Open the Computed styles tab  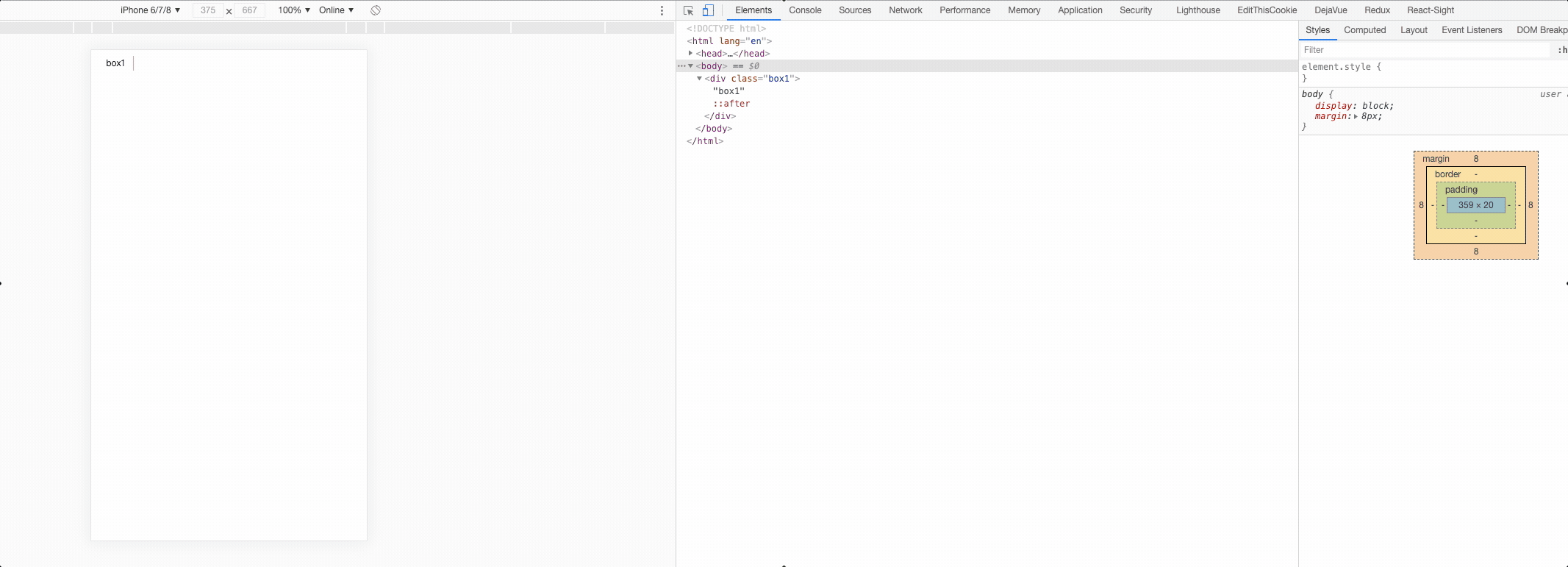click(1364, 30)
